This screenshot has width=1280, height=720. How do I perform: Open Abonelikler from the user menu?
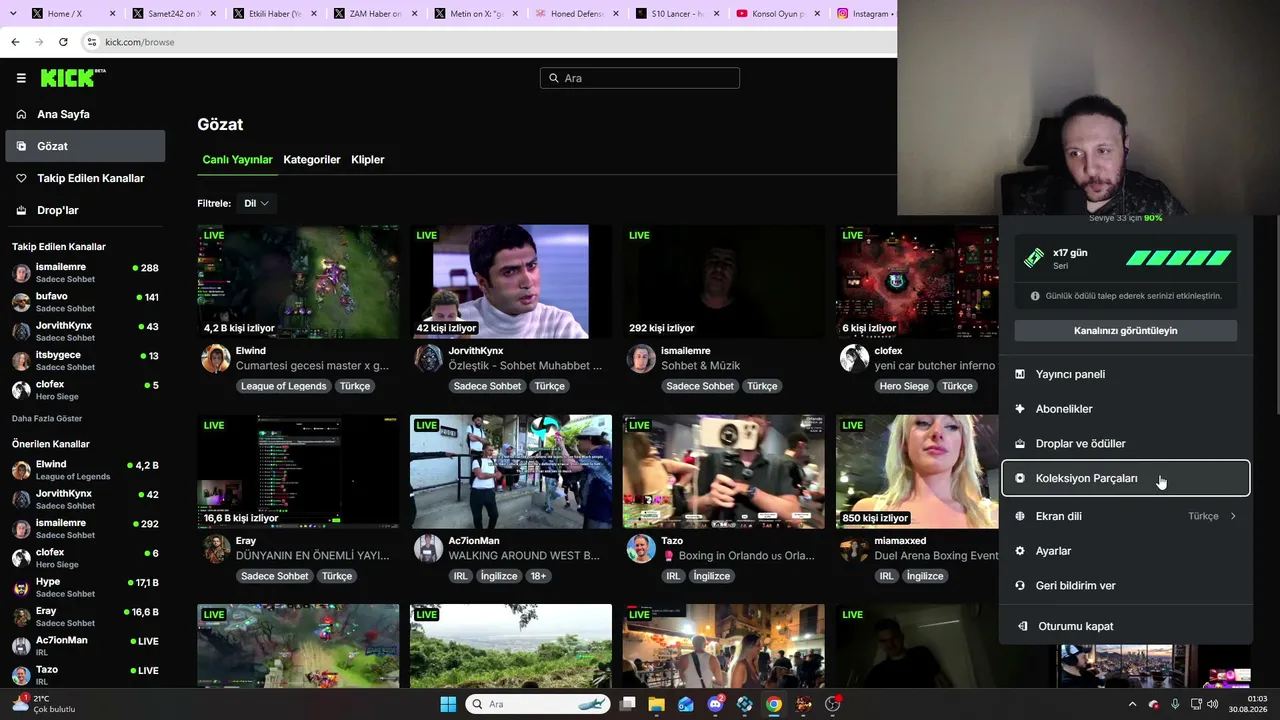coord(1126,409)
